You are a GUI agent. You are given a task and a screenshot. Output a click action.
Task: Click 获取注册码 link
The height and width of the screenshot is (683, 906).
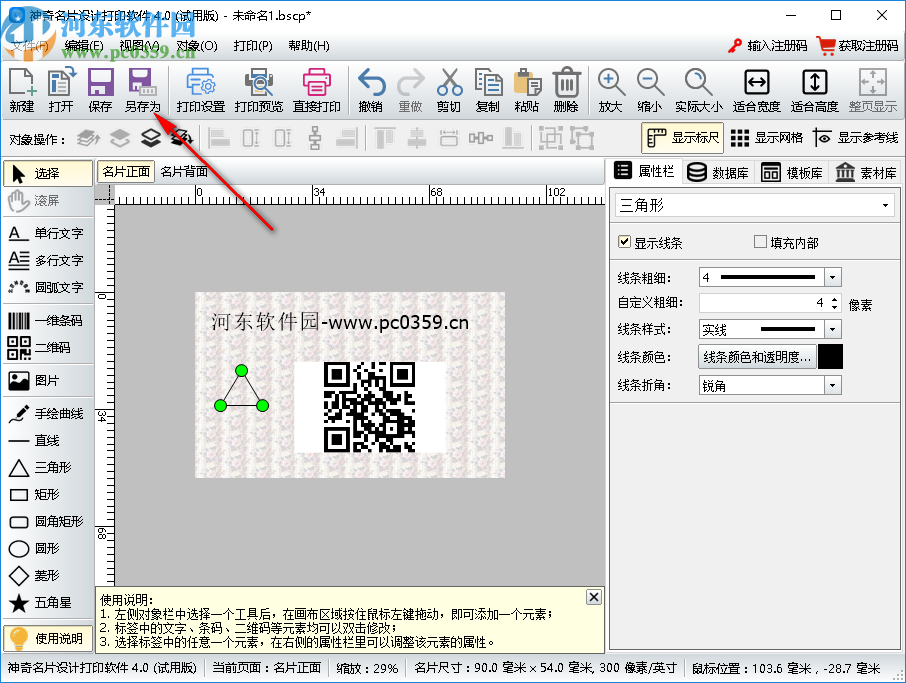pyautogui.click(x=858, y=45)
